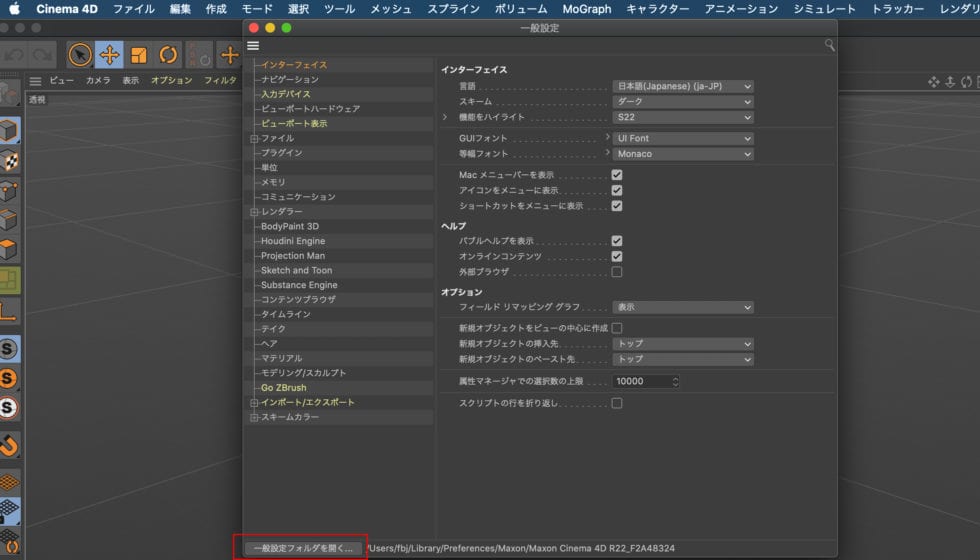980x560 pixels.
Task: Expand the スキームカラー tree node
Action: (254, 418)
